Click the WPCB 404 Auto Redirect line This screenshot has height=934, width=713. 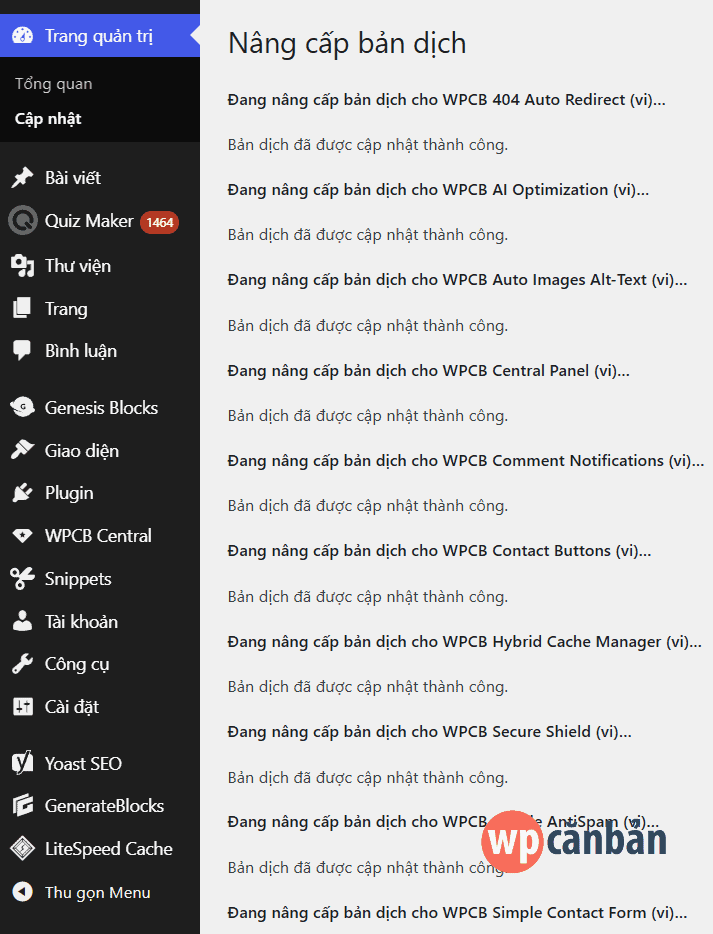click(446, 99)
